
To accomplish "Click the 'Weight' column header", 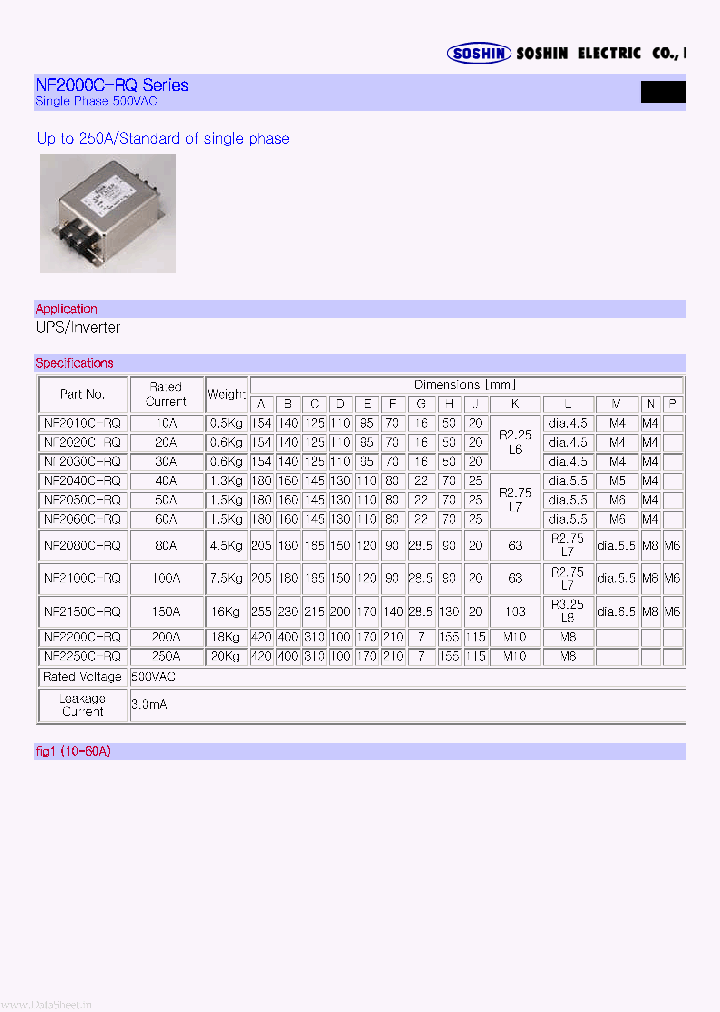I will 226,394.
